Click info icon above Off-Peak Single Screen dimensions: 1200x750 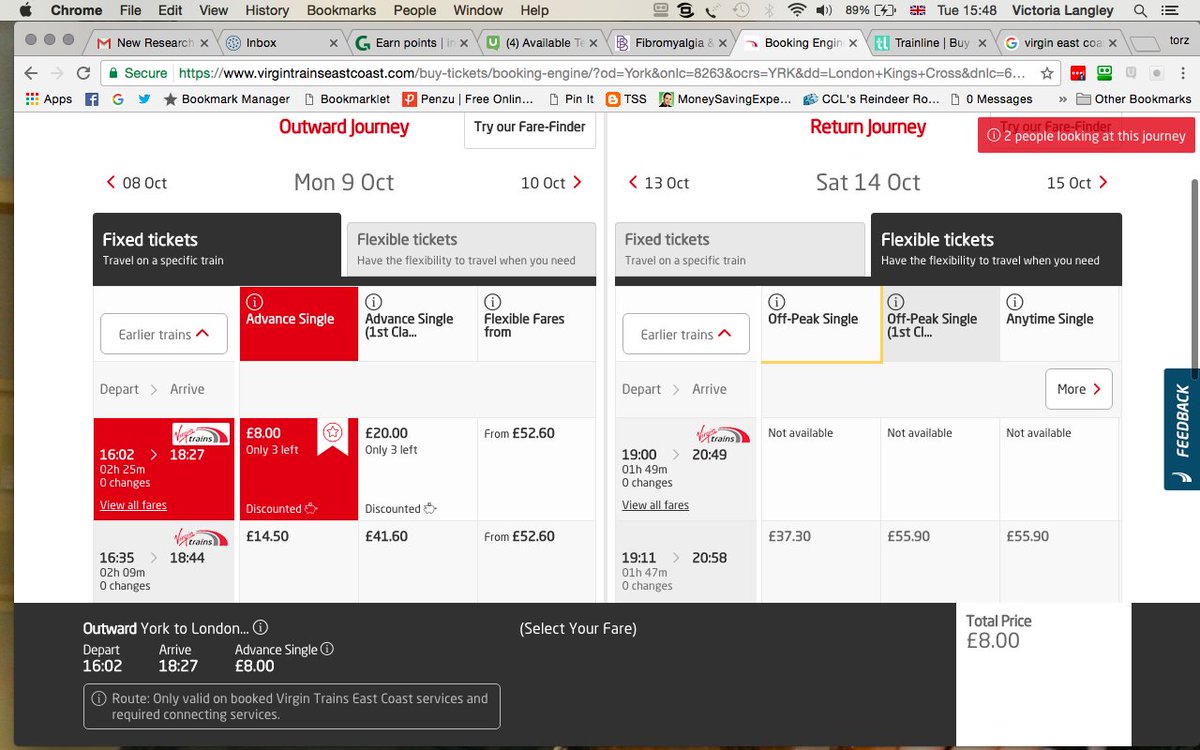pos(776,302)
